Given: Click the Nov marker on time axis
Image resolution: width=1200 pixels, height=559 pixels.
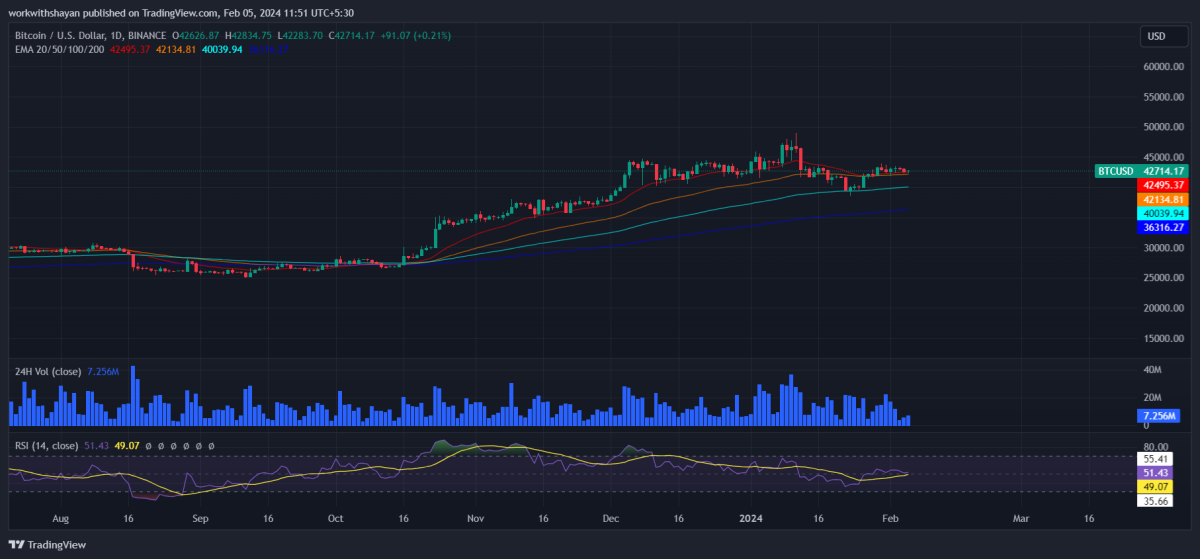Looking at the screenshot, I should click(476, 520).
